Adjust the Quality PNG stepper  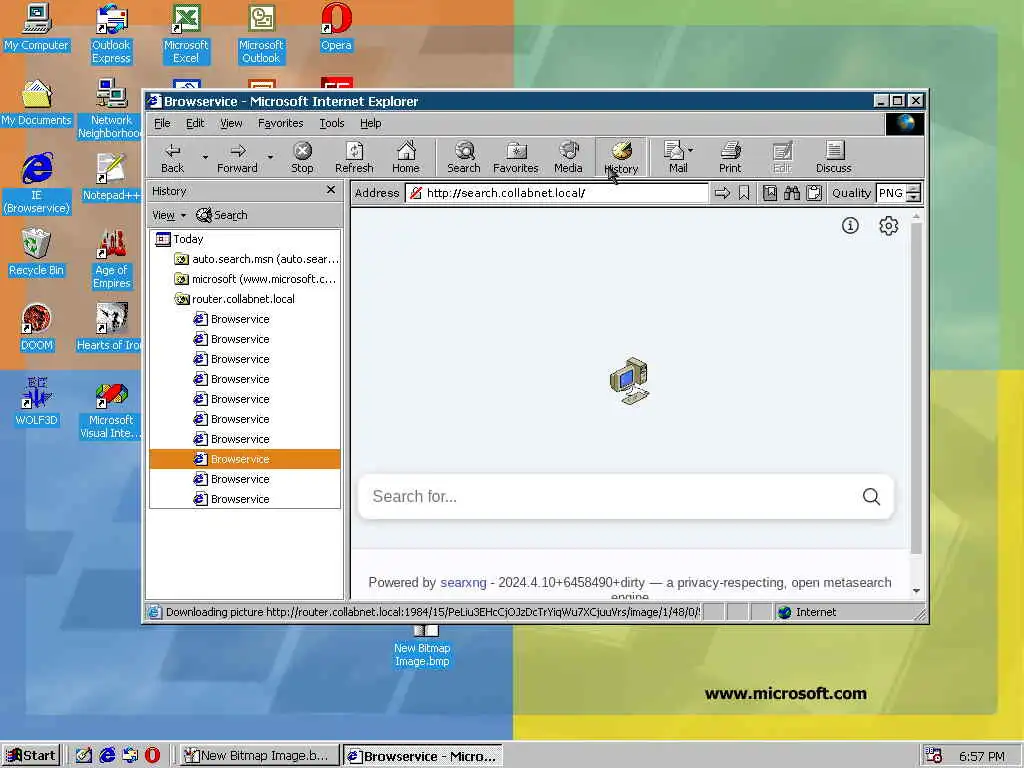[x=914, y=193]
